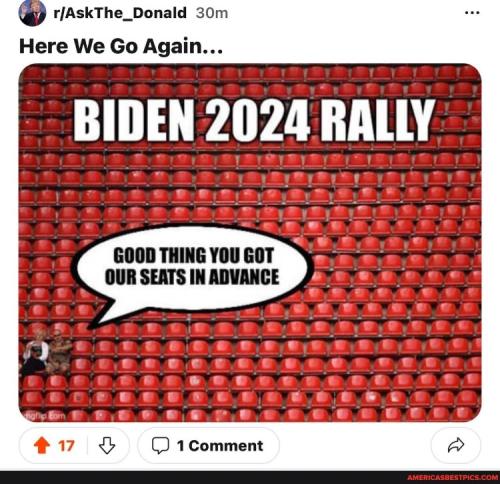Visit the r/AskThe_Donald subreddit name
The width and height of the screenshot is (500, 484).
pos(120,13)
